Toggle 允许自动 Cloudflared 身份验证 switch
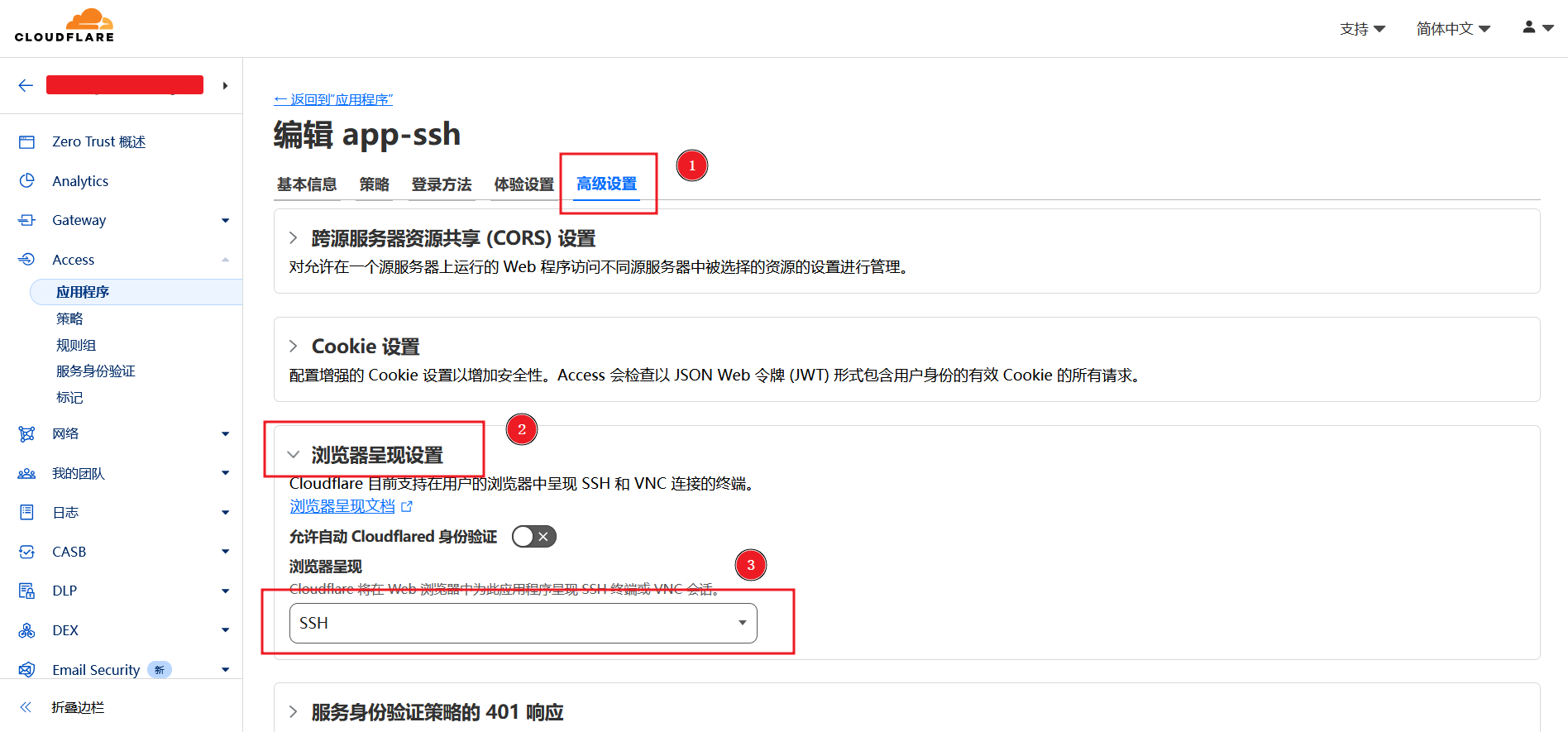This screenshot has height=732, width=1568. (533, 537)
